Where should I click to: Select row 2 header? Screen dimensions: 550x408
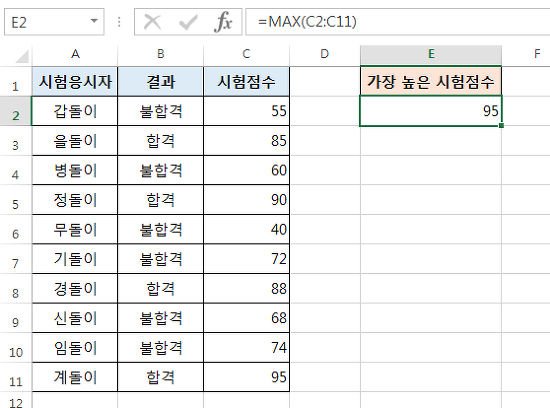(16, 111)
